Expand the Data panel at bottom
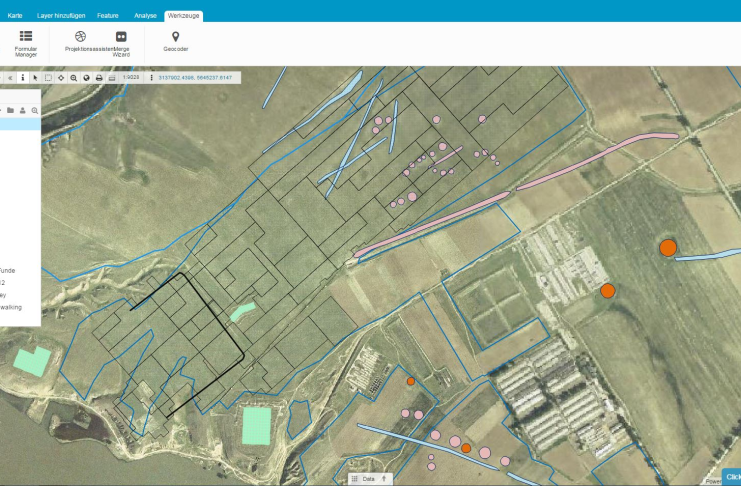 click(369, 479)
